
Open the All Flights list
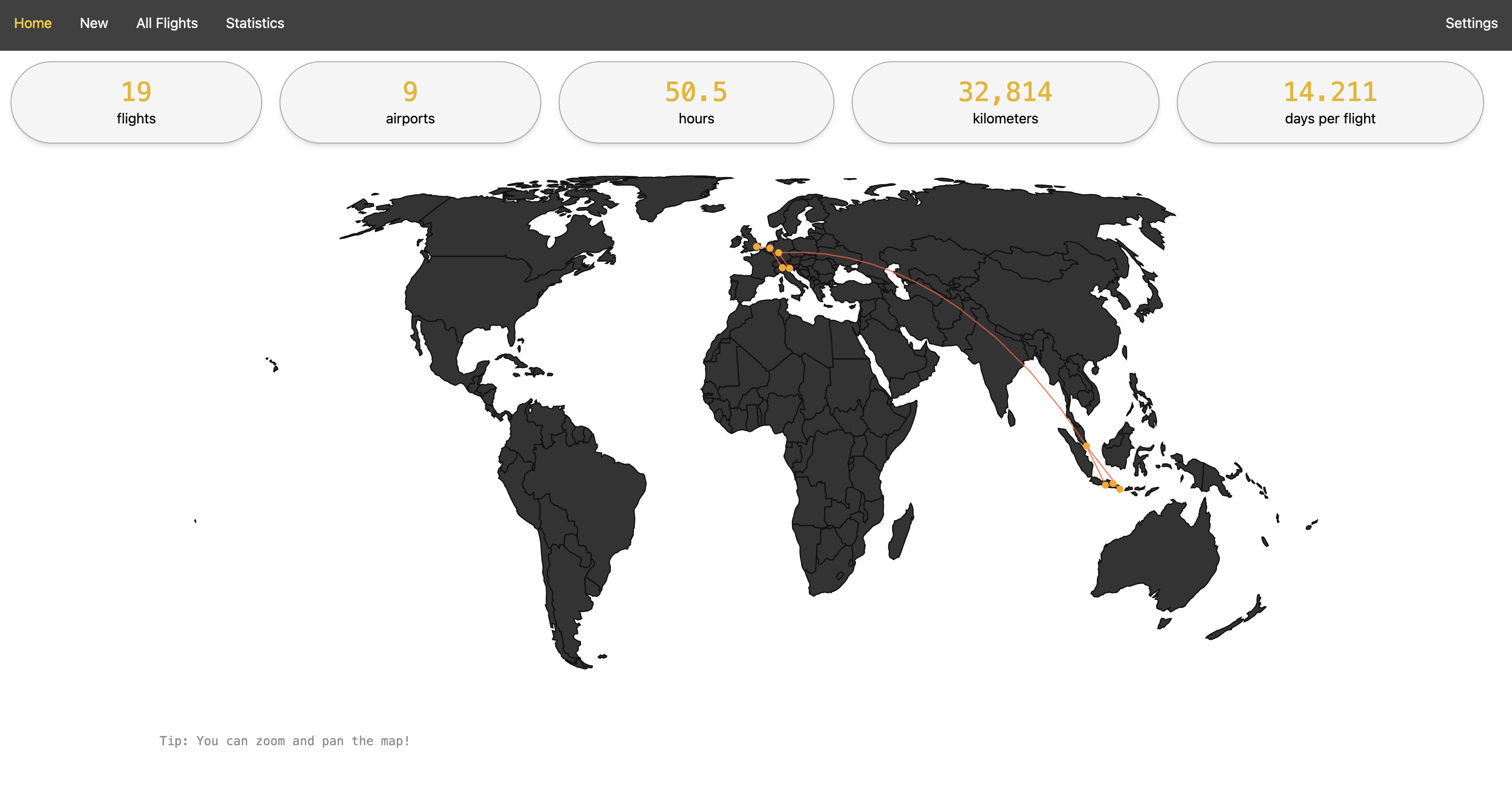point(167,24)
